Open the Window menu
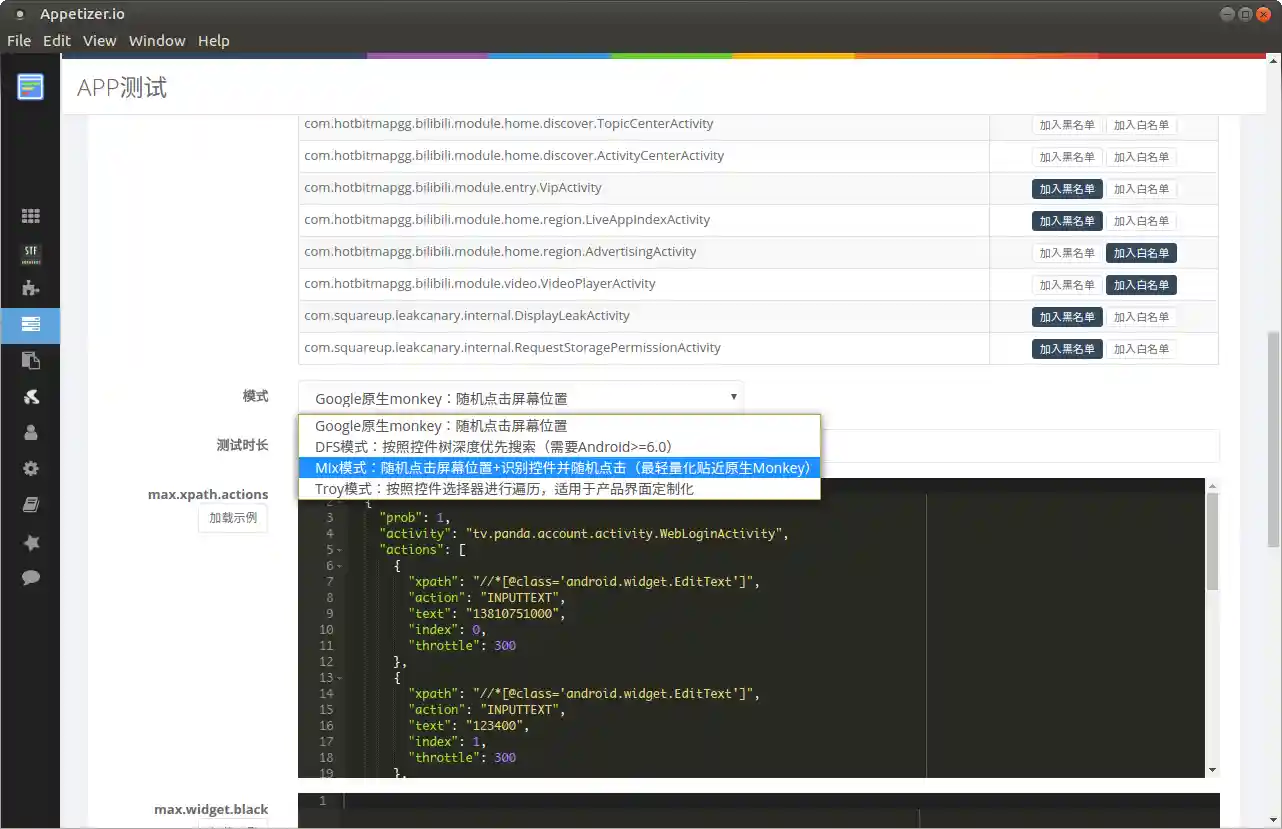Screen dimensions: 1282x829 click(x=157, y=41)
